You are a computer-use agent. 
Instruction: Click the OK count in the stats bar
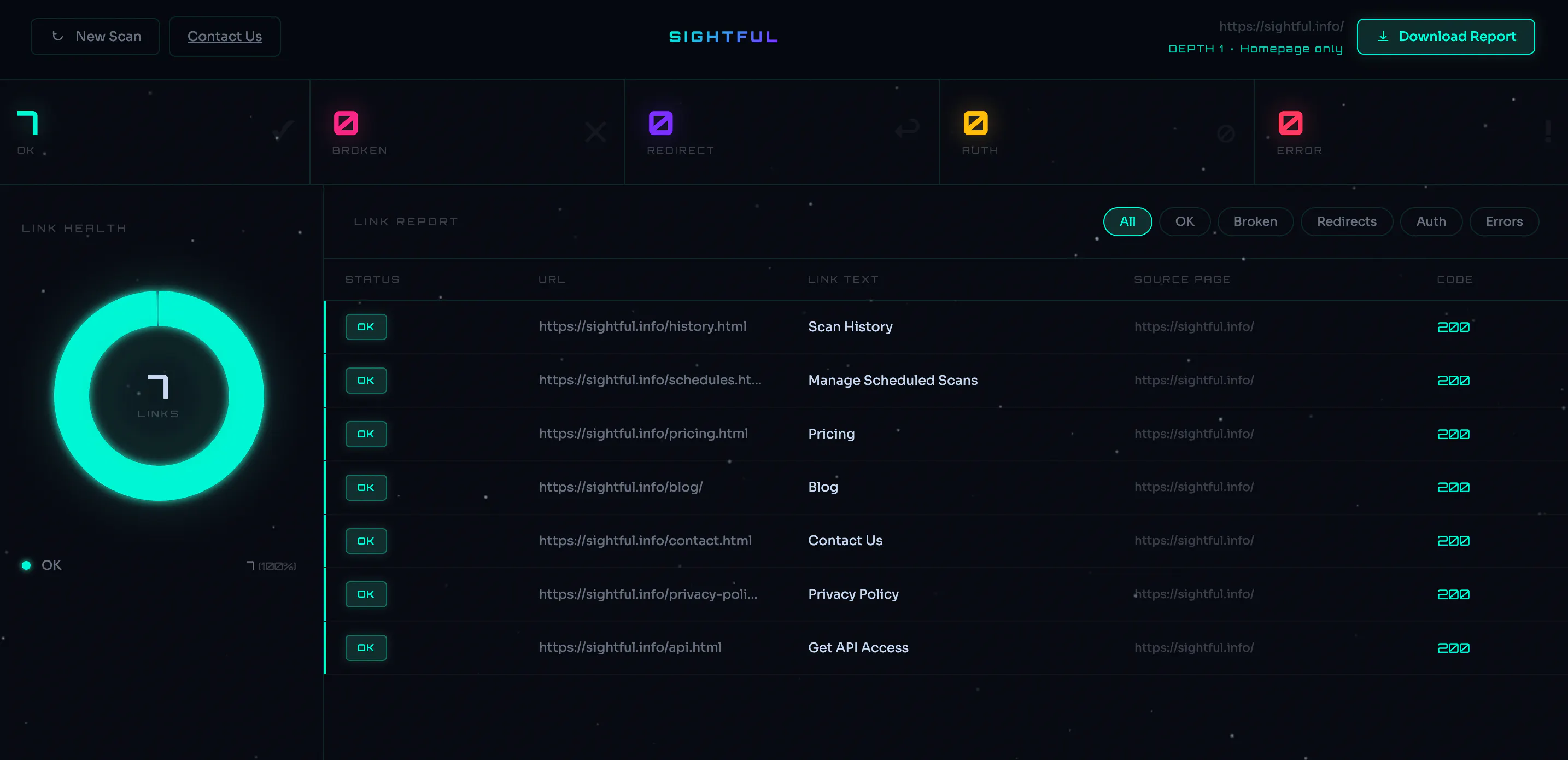pos(28,123)
